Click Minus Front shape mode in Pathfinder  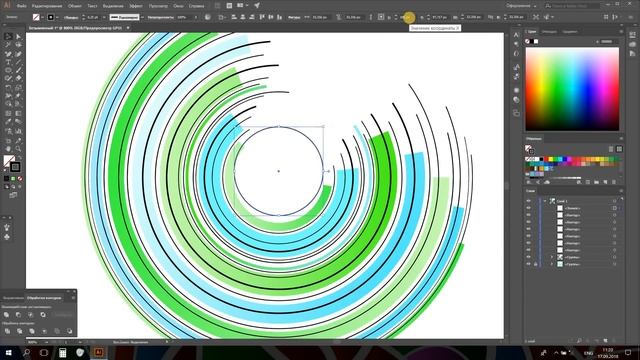click(x=18, y=315)
